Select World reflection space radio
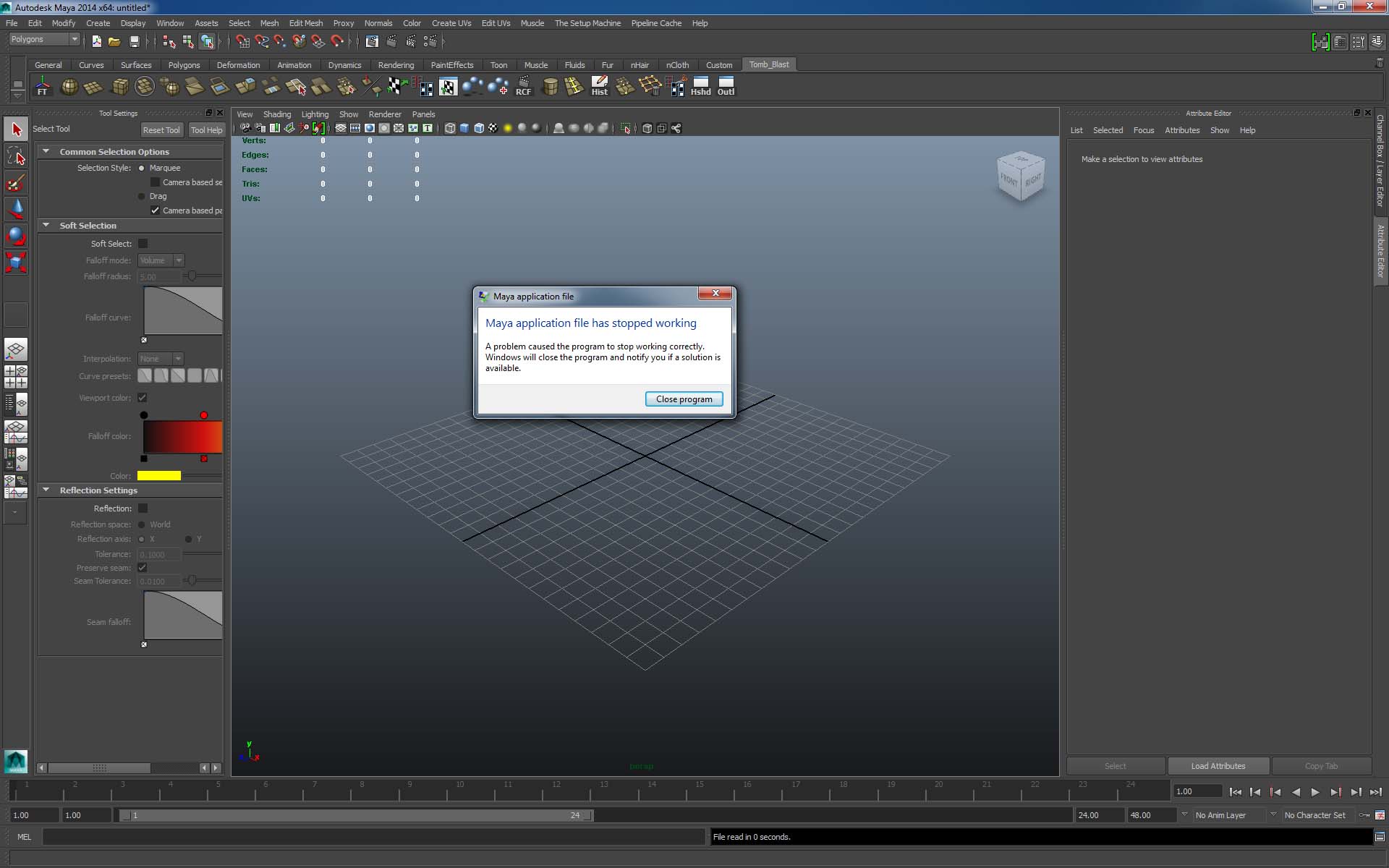The width and height of the screenshot is (1389, 868). tap(142, 524)
